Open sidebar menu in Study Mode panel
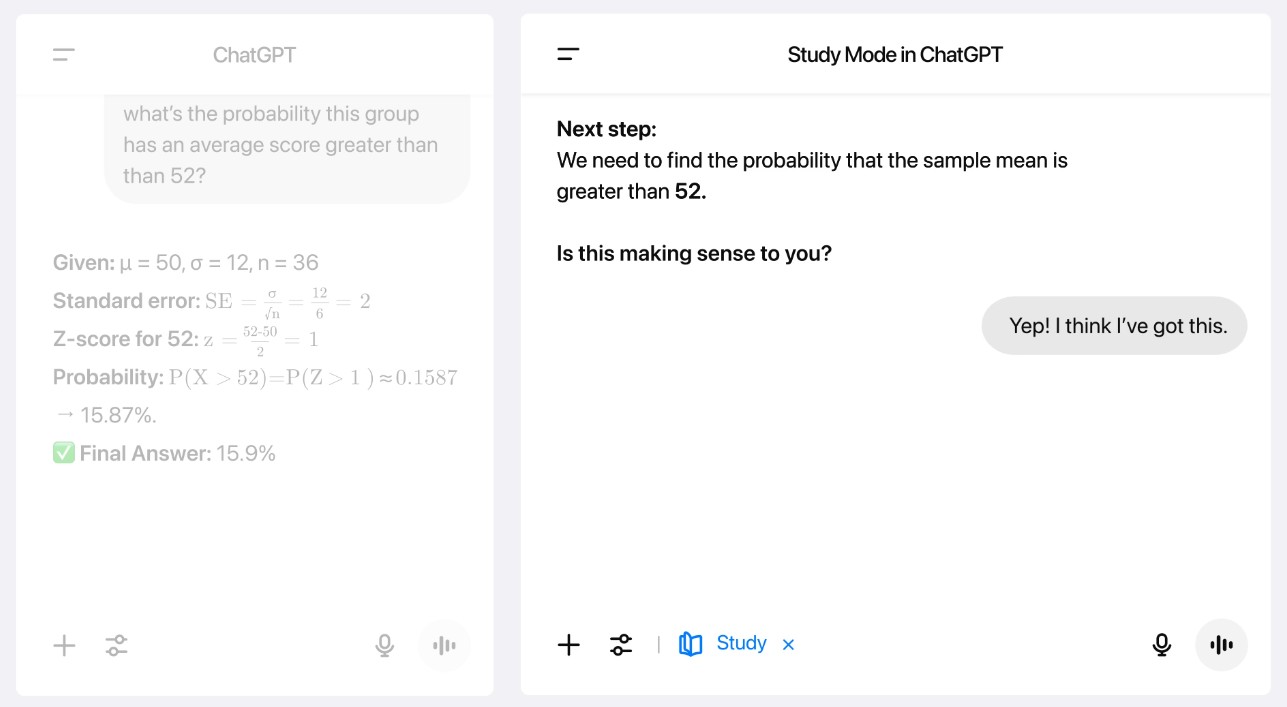This screenshot has height=707, width=1287. pos(568,55)
